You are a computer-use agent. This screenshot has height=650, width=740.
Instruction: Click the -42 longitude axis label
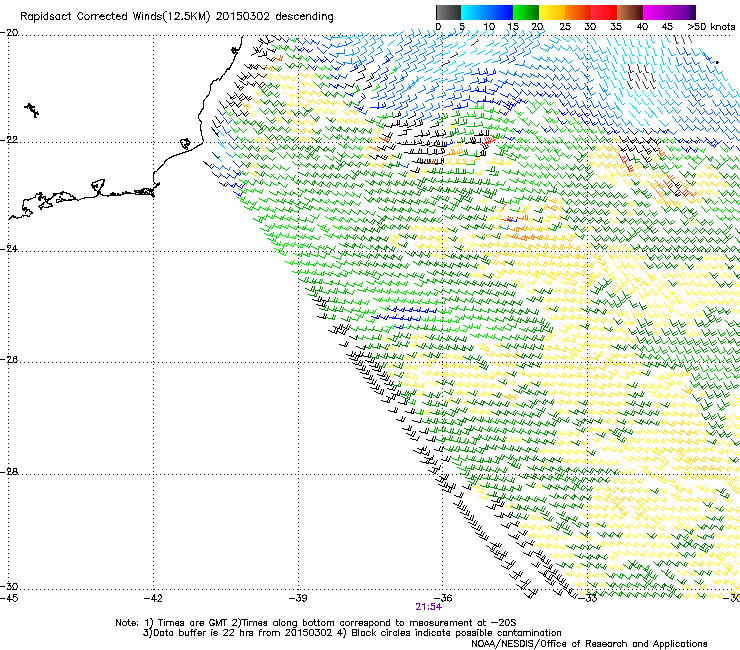(153, 598)
